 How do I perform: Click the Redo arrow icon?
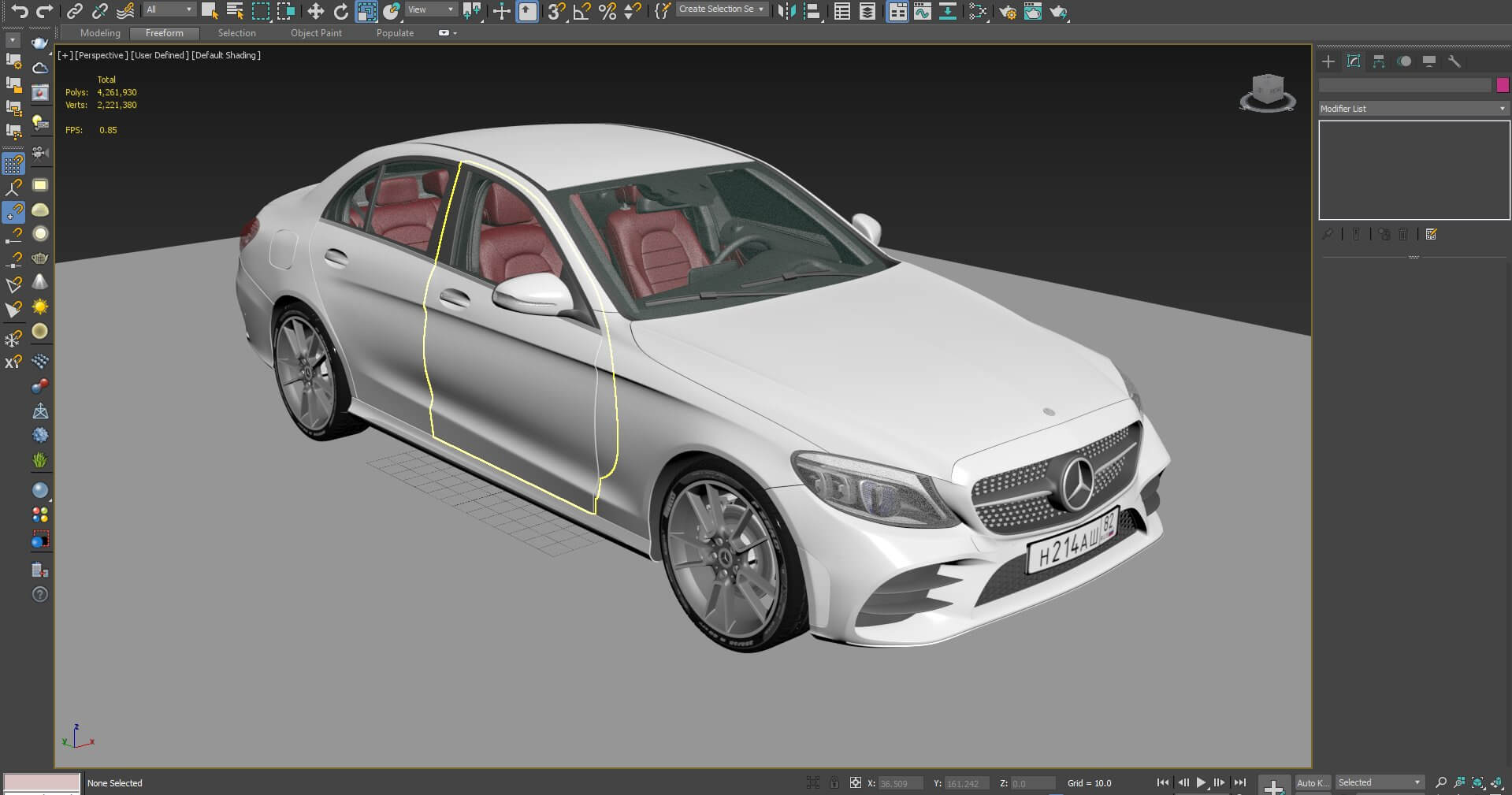45,11
